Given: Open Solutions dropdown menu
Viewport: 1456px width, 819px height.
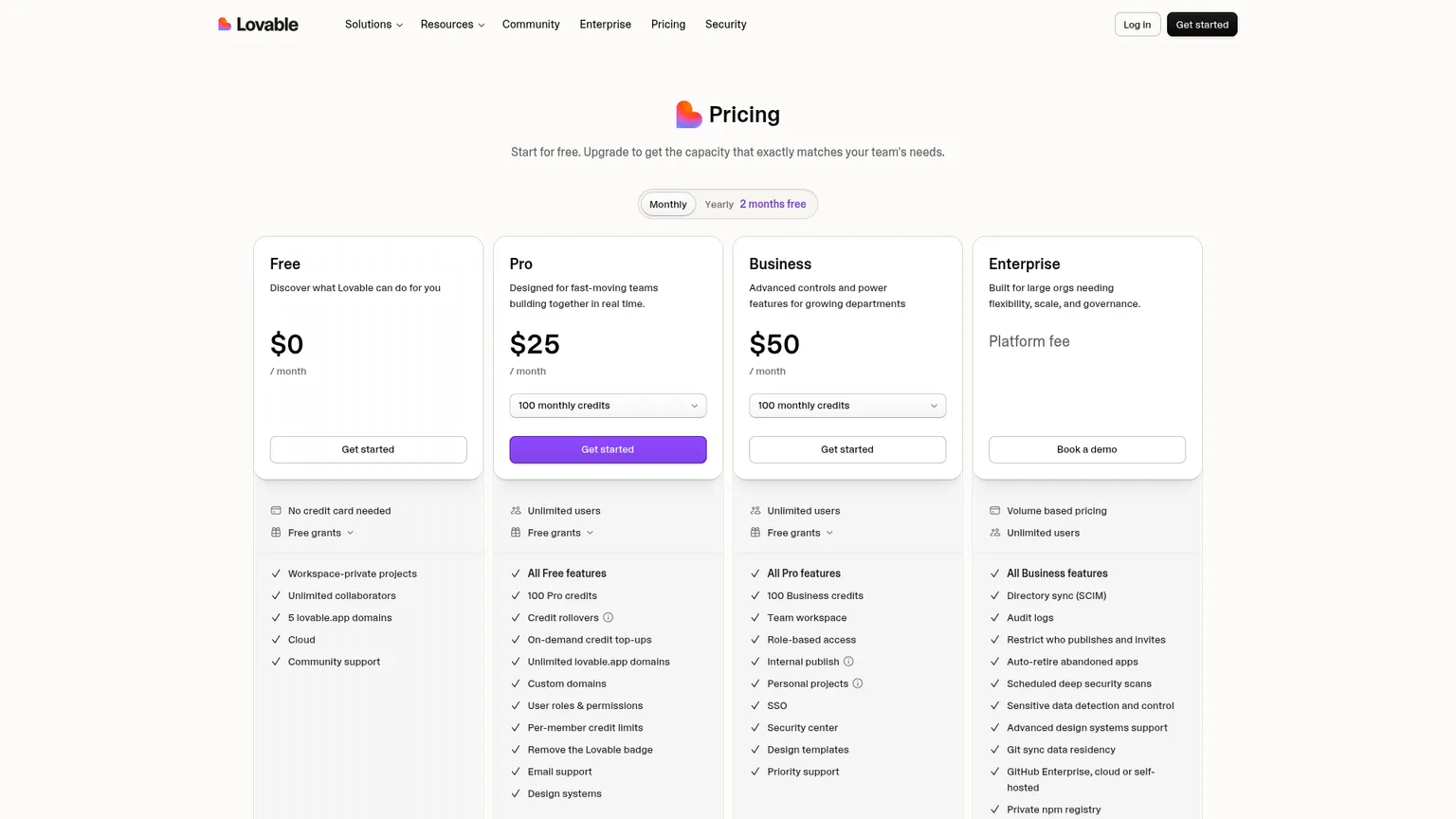Looking at the screenshot, I should click(373, 25).
